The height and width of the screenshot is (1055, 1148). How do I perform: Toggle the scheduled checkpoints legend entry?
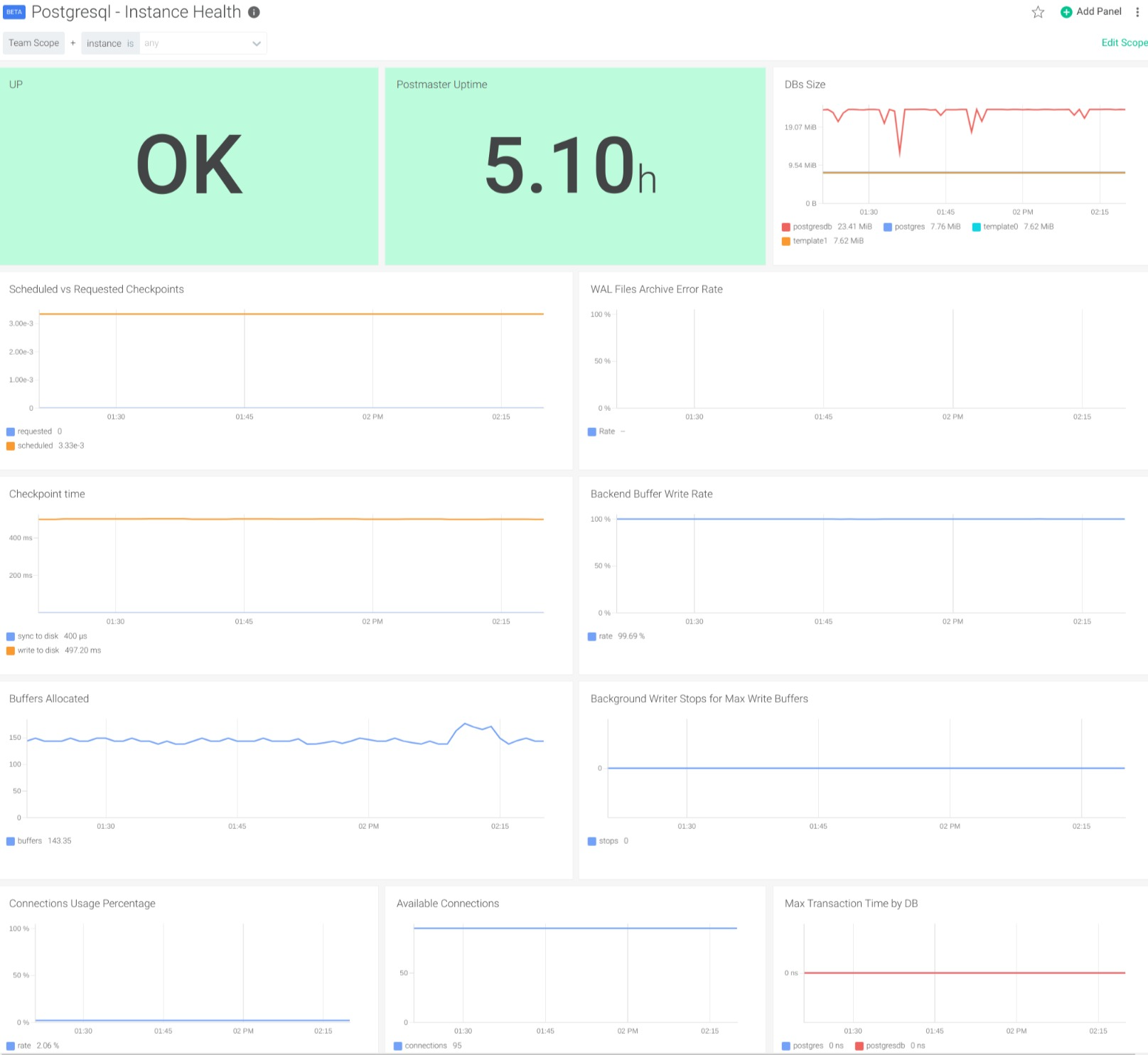(35, 446)
